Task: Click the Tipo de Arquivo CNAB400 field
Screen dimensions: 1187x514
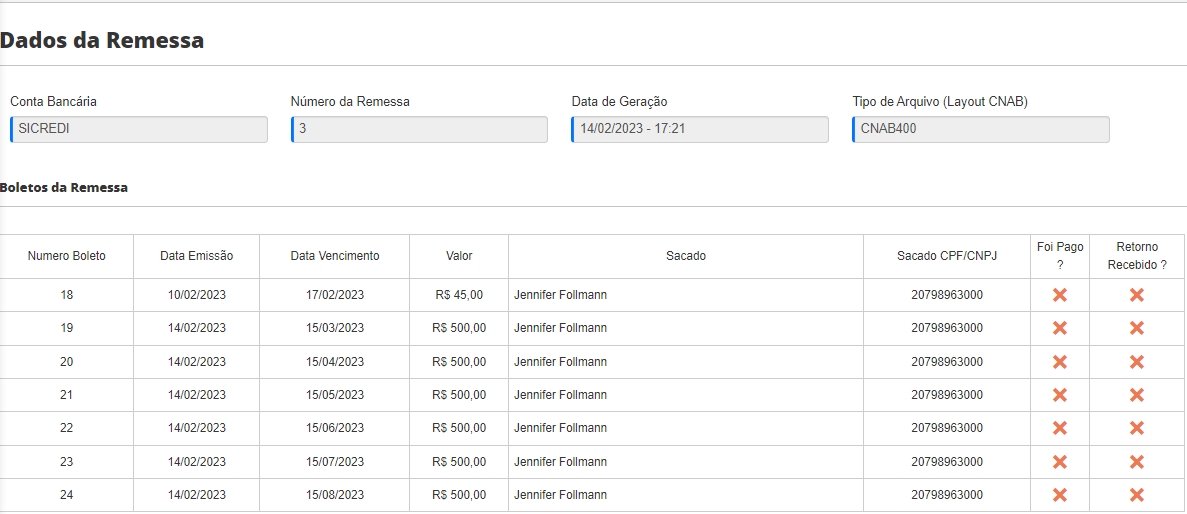Action: pos(981,129)
